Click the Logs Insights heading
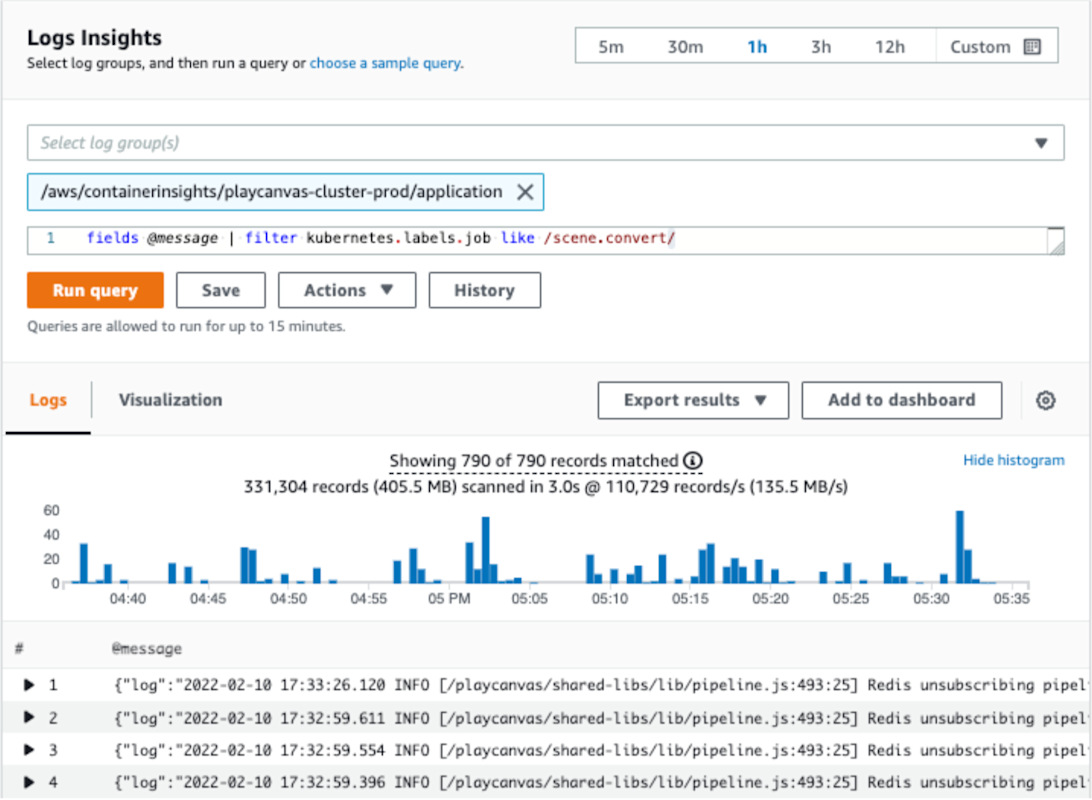Viewport: 1092px width, 800px height. coord(94,38)
